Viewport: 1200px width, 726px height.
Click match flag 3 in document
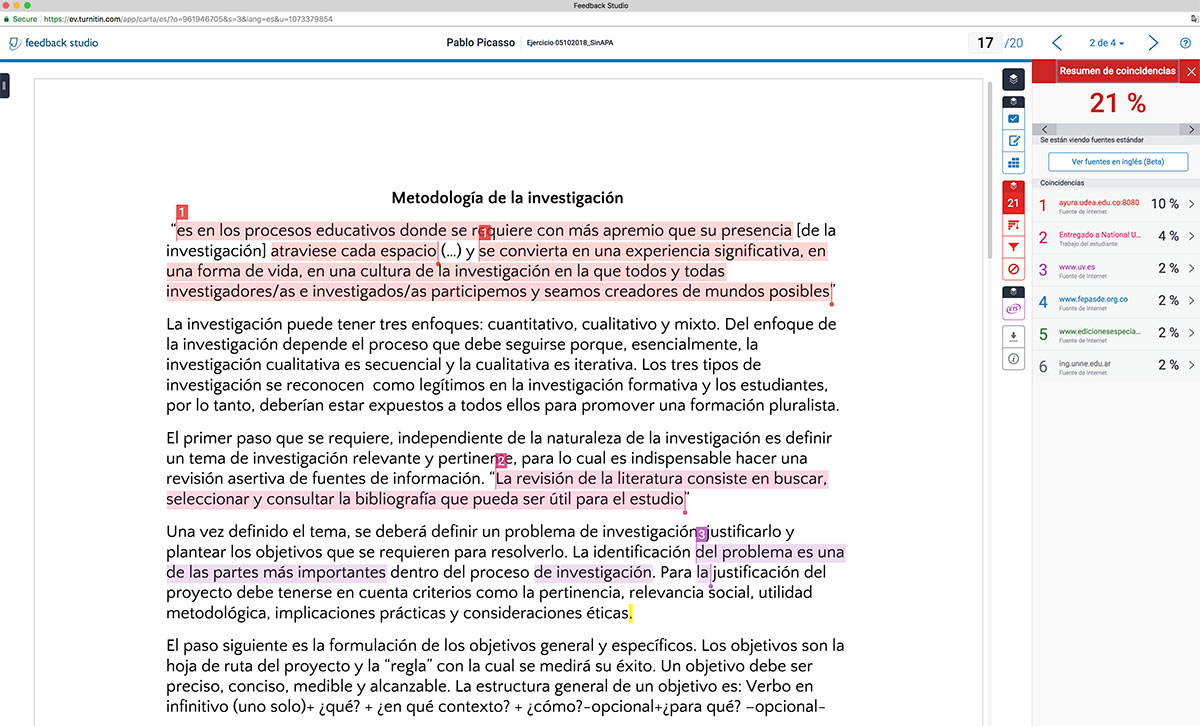coord(702,535)
